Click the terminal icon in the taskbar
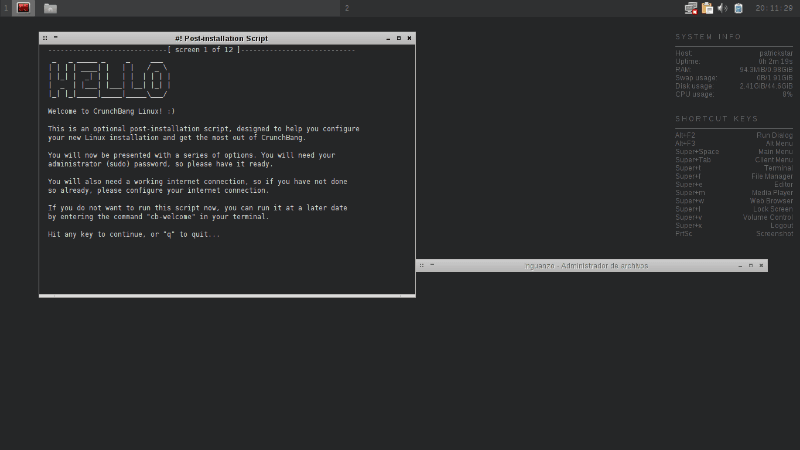Viewport: 800px width, 450px height. [x=23, y=8]
